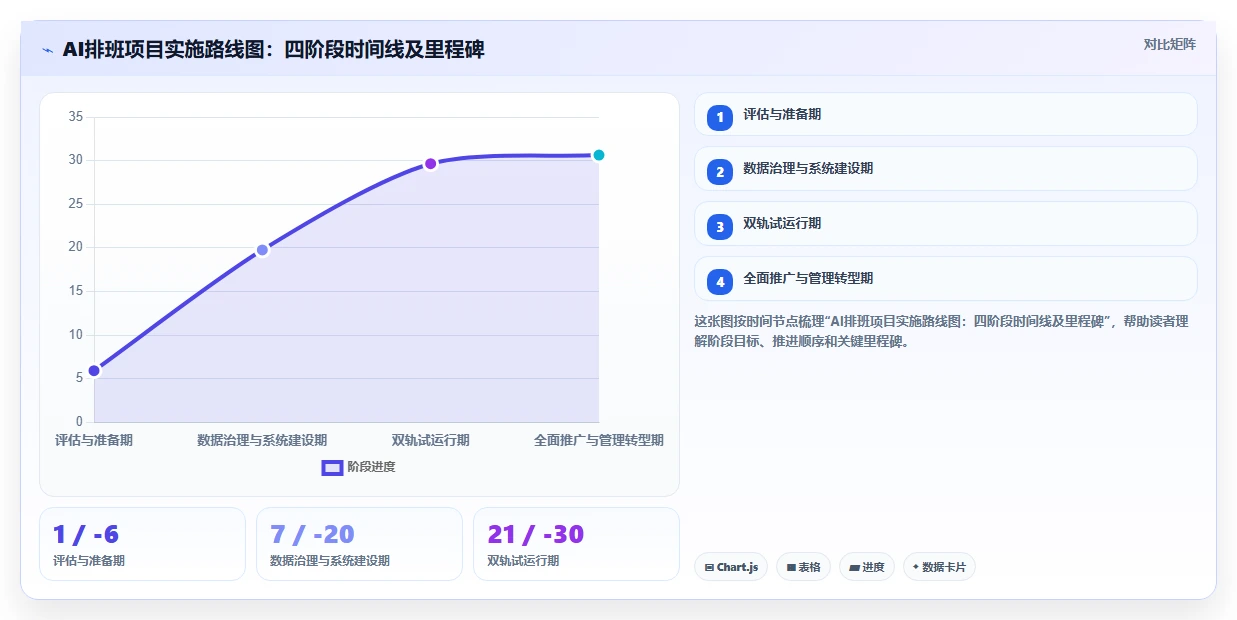Select the 双轨试运行期 step row
This screenshot has height=620, width=1237.
945,224
